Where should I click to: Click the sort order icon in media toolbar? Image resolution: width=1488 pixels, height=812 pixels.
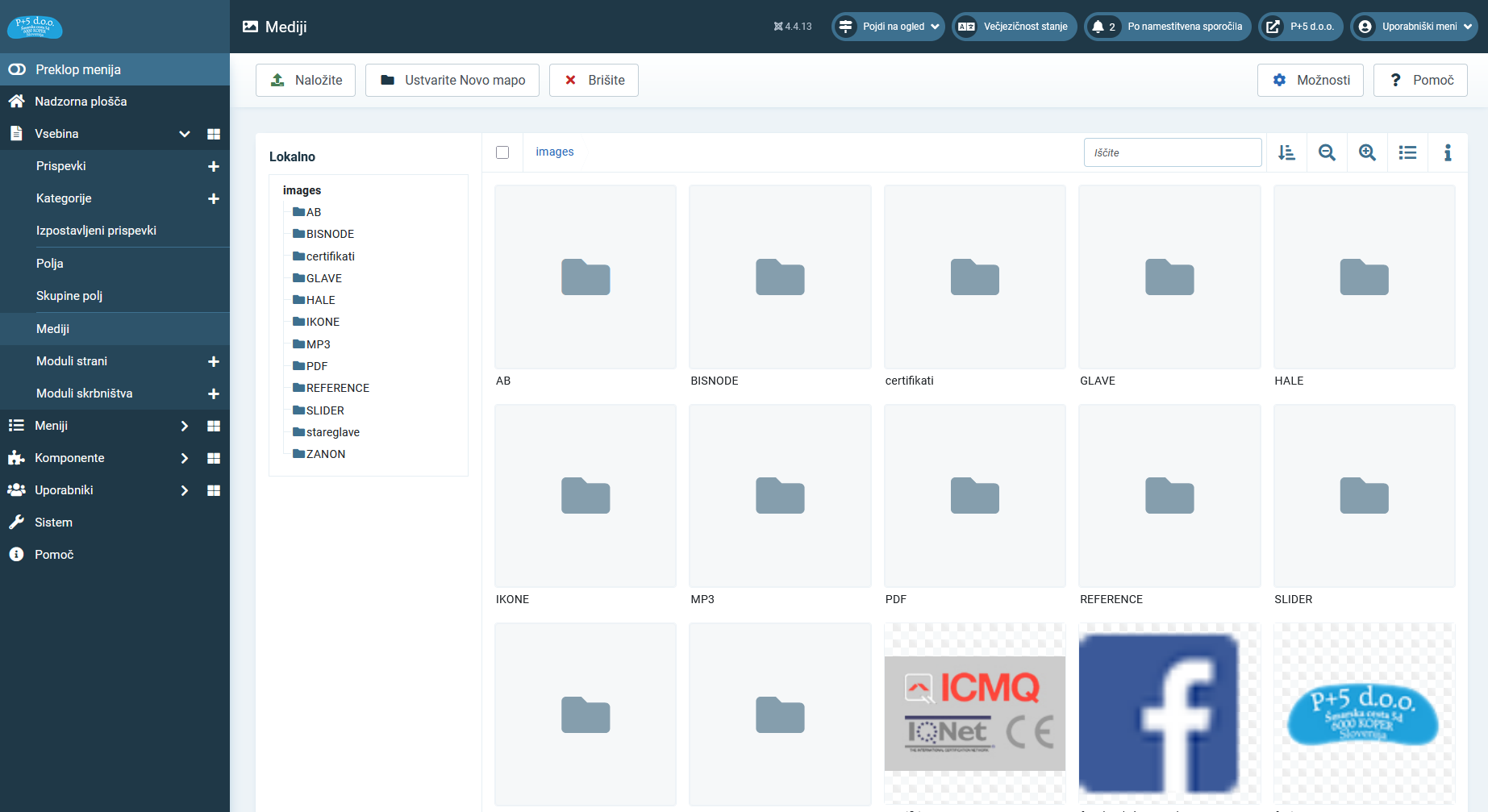pos(1286,152)
